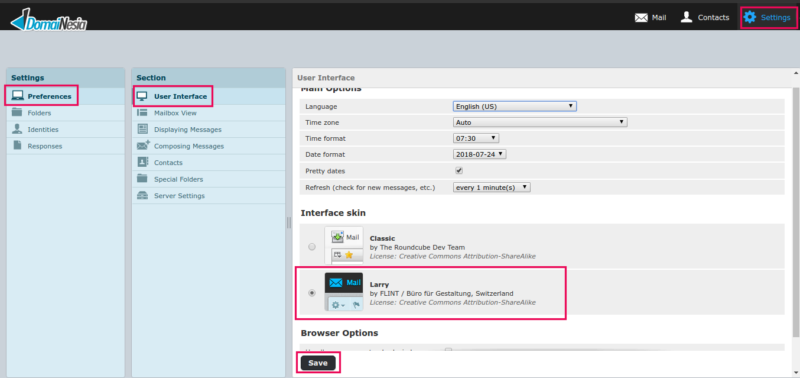The height and width of the screenshot is (378, 800).
Task: Click the Language label
Action: pyautogui.click(x=321, y=107)
